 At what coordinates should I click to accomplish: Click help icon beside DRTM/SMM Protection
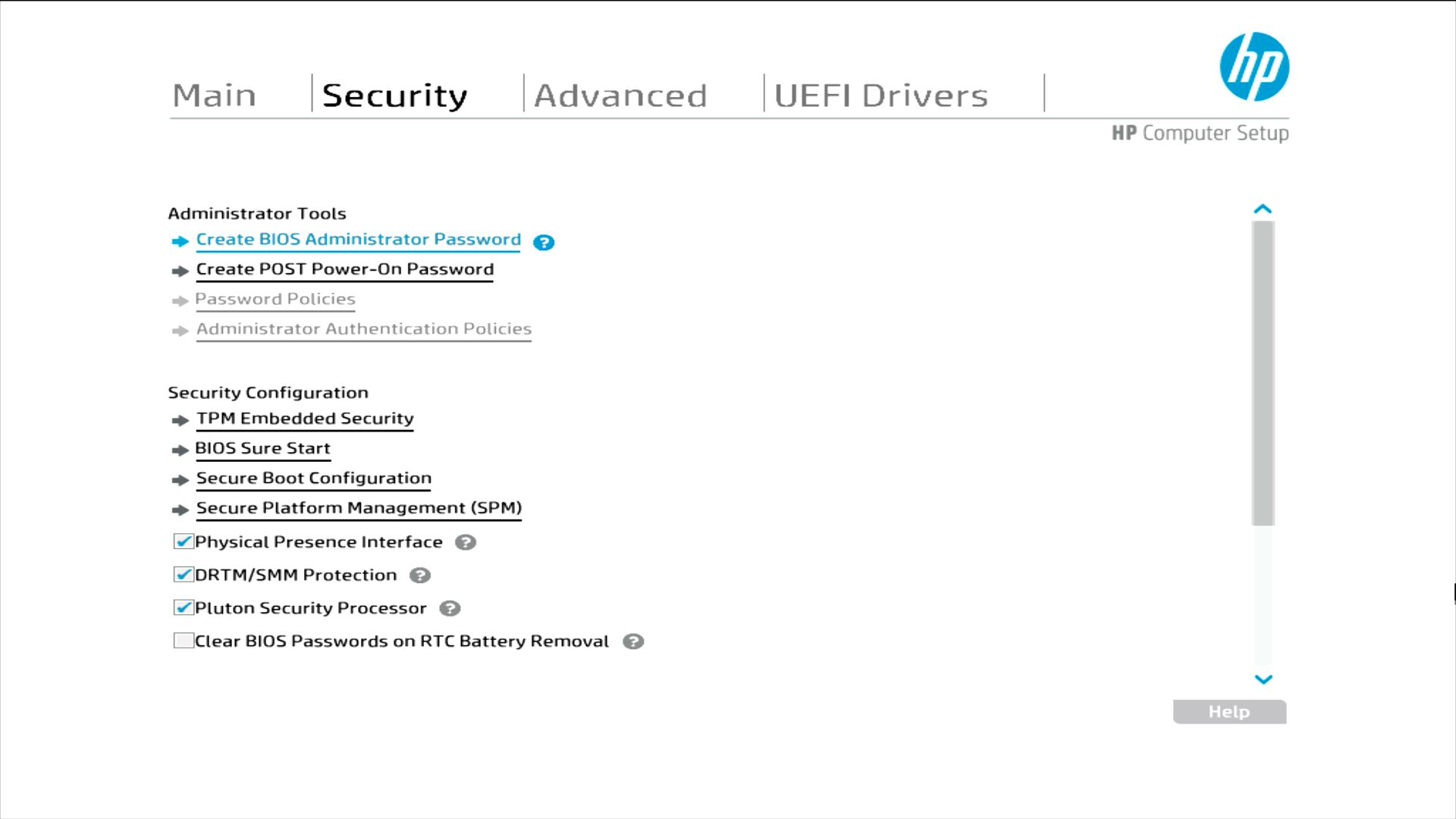tap(419, 576)
